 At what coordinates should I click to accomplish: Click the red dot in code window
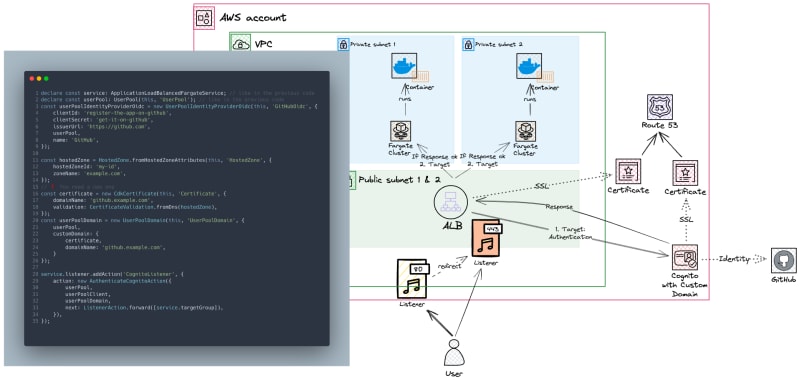tap(32, 79)
